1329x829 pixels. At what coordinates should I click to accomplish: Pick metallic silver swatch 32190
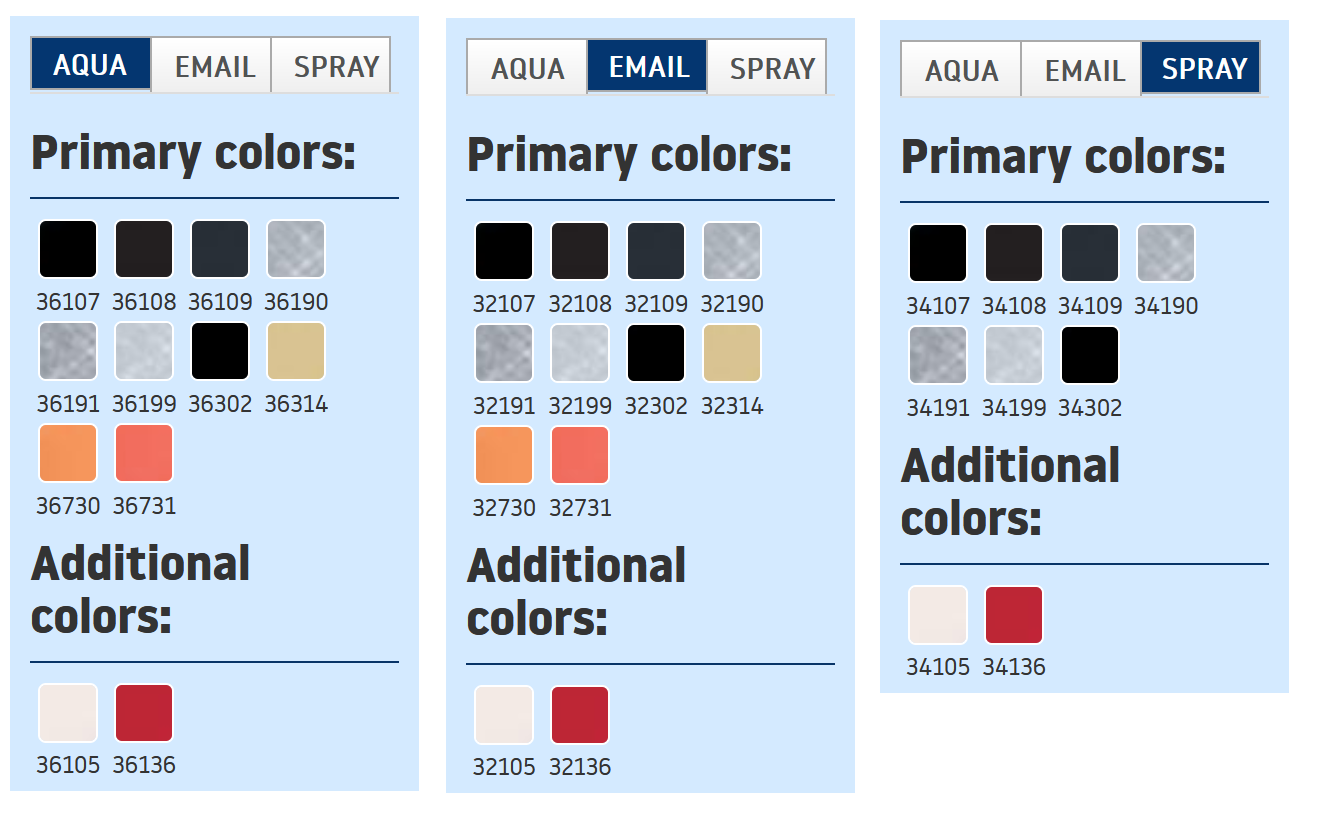click(x=732, y=251)
